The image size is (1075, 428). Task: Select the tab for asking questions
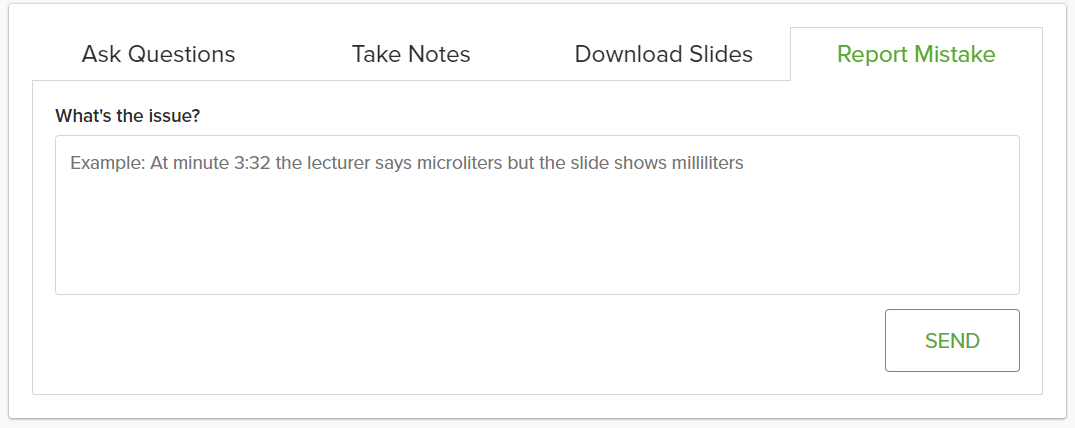(158, 54)
